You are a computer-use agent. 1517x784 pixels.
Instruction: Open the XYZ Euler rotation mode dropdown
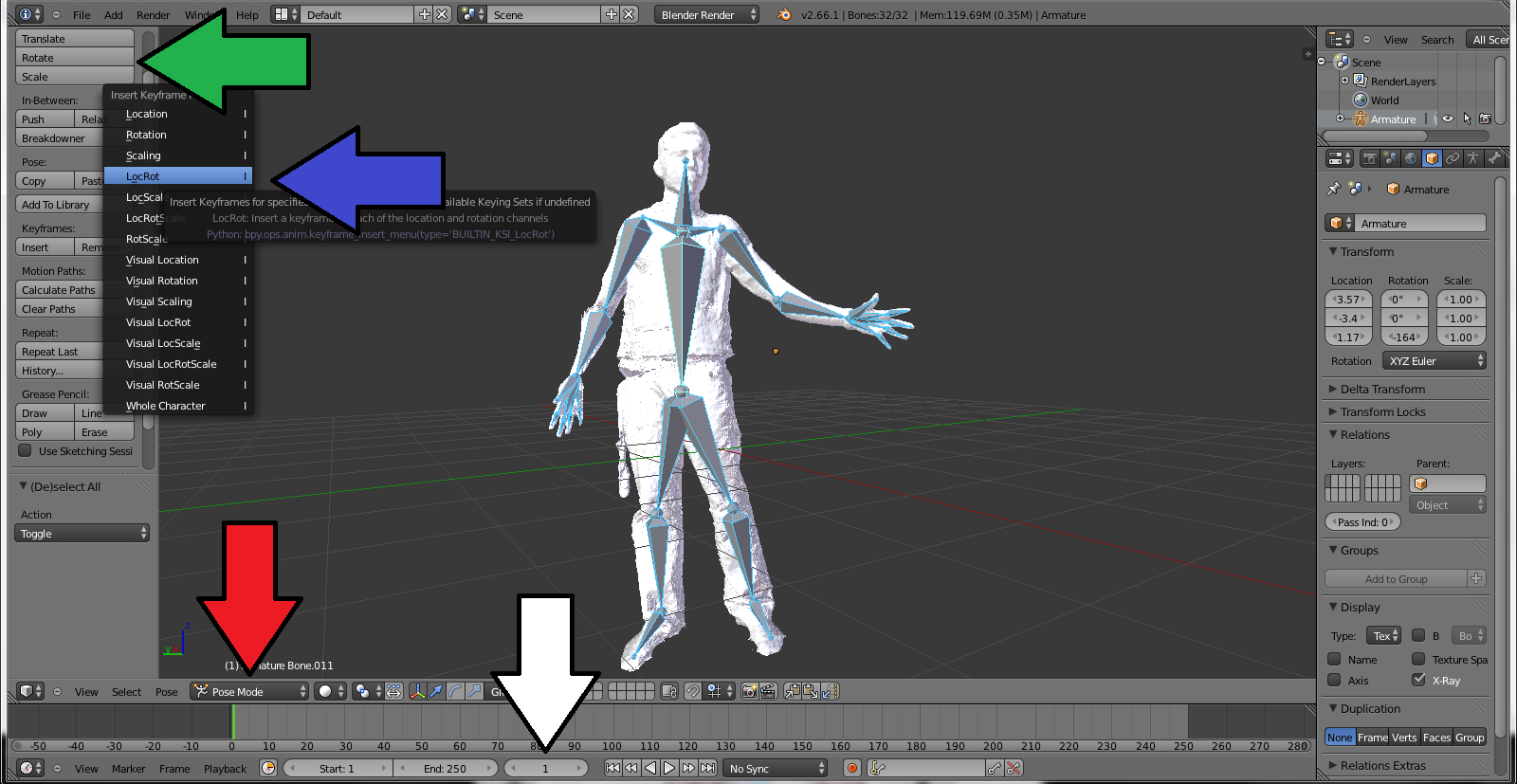pyautogui.click(x=1434, y=360)
